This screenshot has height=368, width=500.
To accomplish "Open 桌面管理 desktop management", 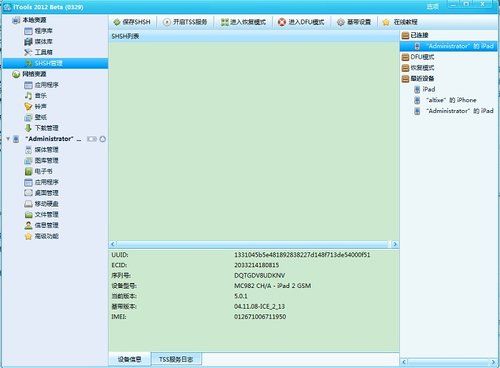I will click(x=41, y=193).
